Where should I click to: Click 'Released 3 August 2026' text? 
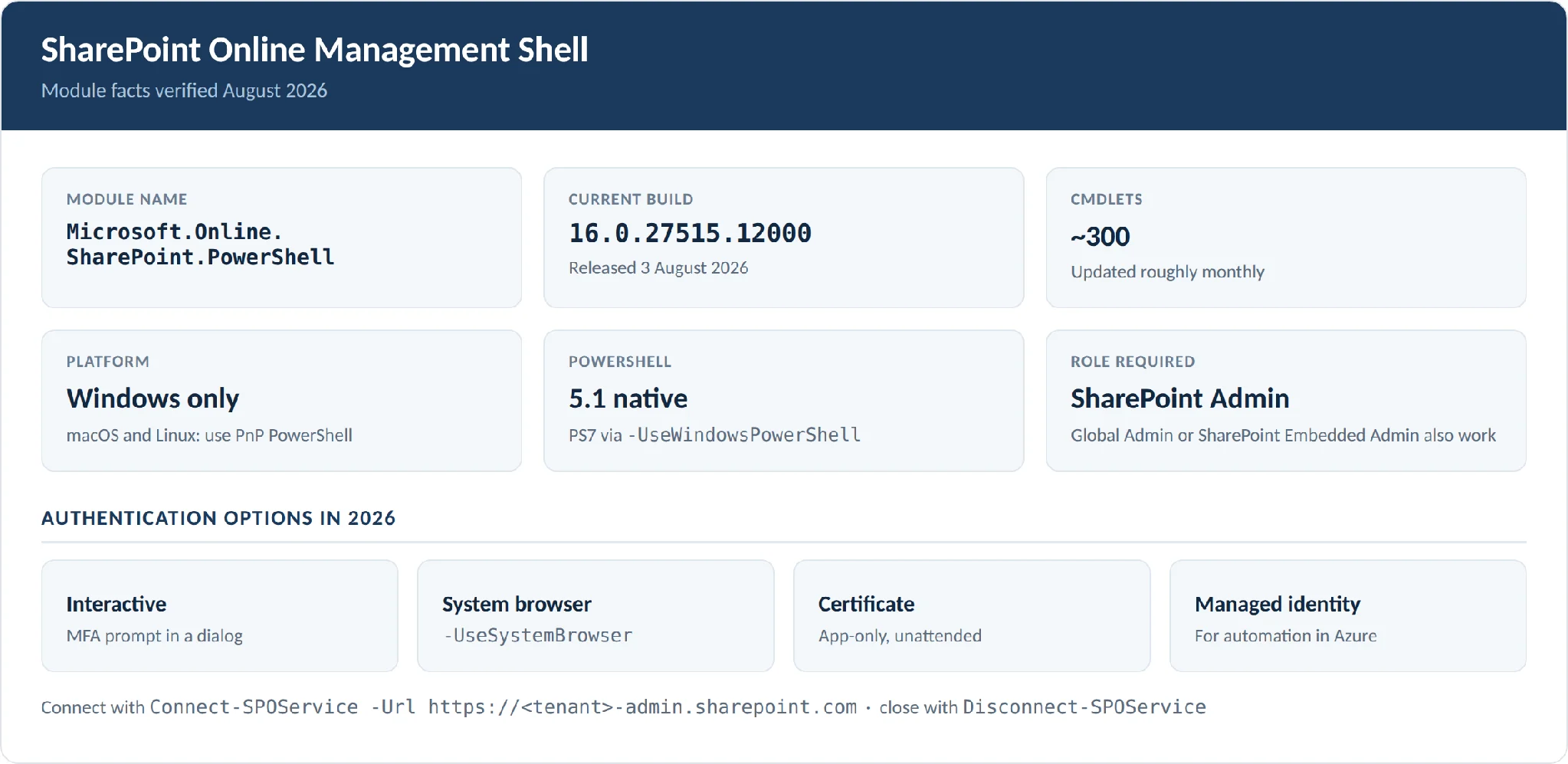click(658, 267)
